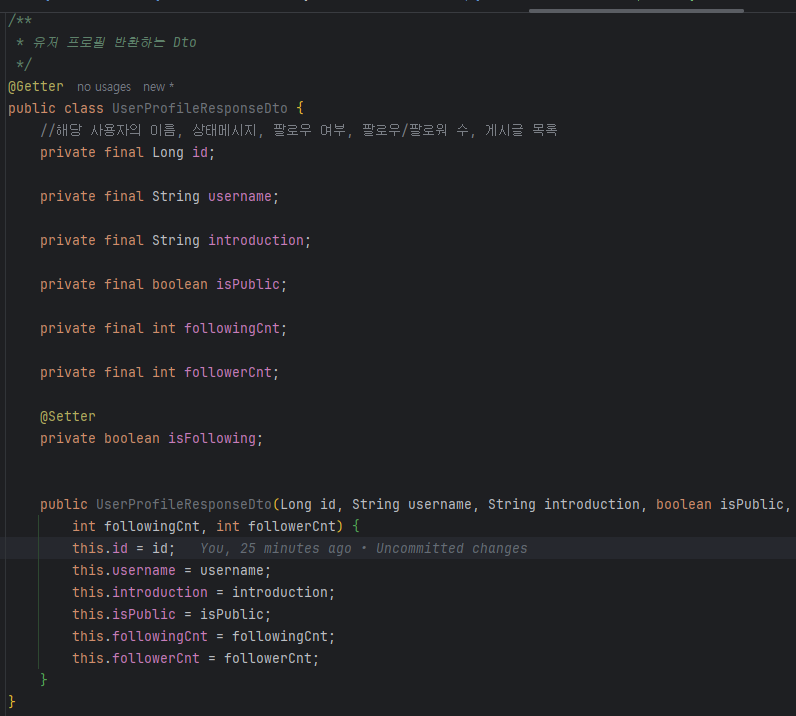
Task: Click "introduction" in the field declaration
Action: (256, 240)
